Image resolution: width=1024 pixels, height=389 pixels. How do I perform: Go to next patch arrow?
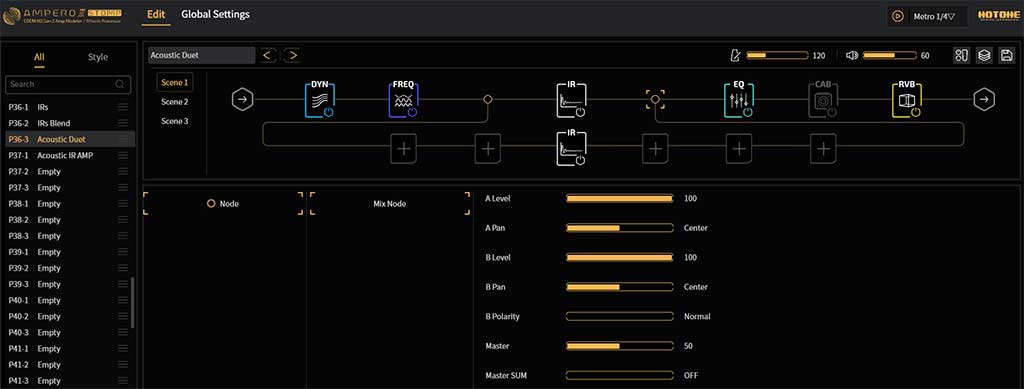click(293, 55)
